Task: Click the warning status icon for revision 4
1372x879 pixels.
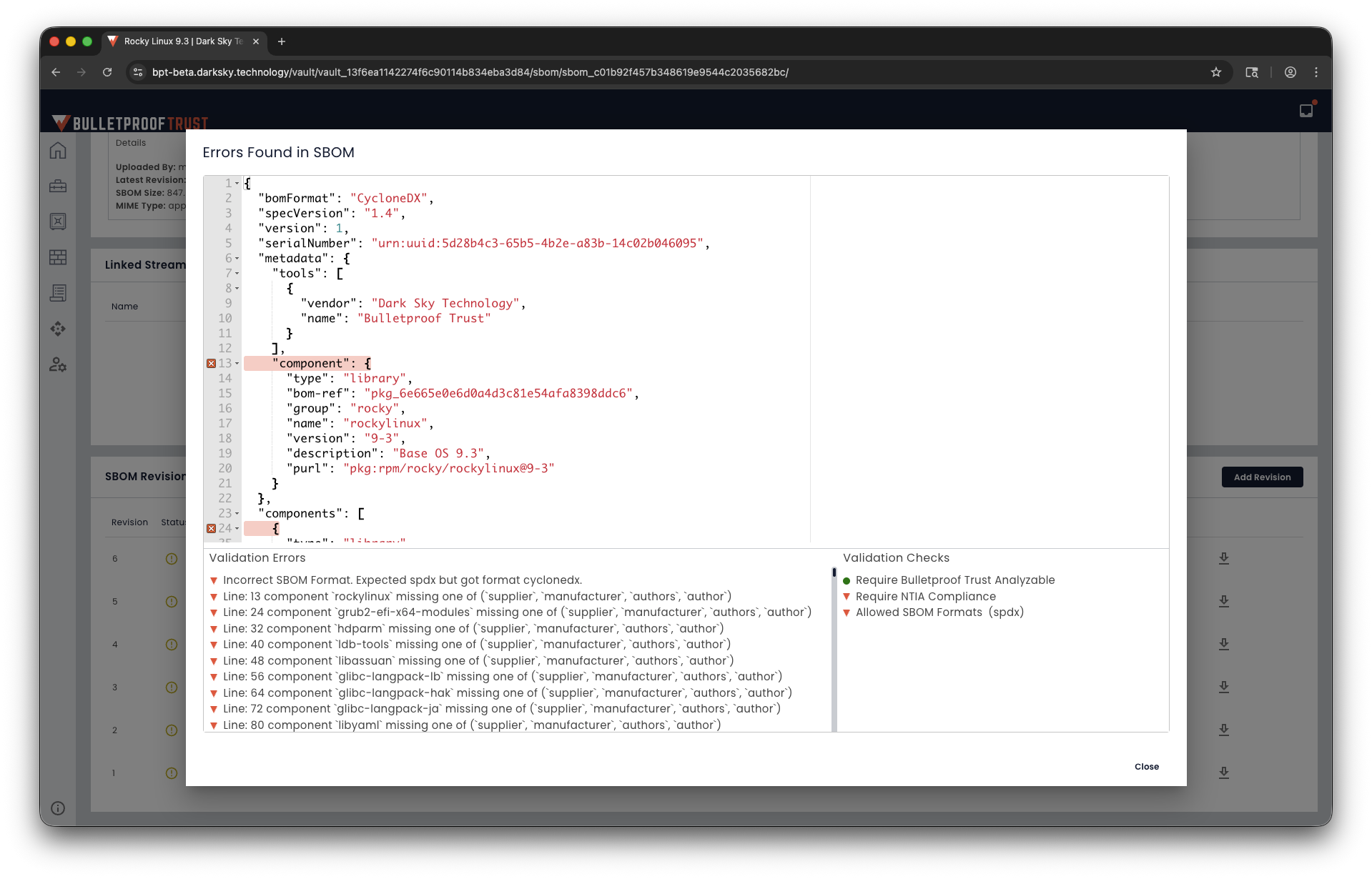Action: pos(172,645)
